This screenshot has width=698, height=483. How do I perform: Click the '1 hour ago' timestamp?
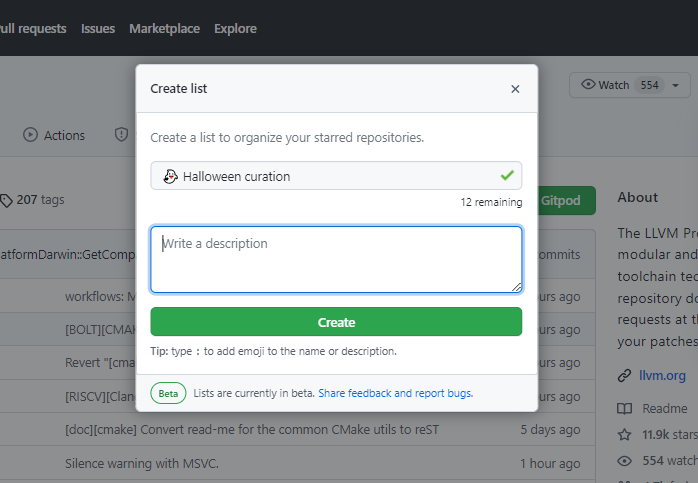[550, 463]
